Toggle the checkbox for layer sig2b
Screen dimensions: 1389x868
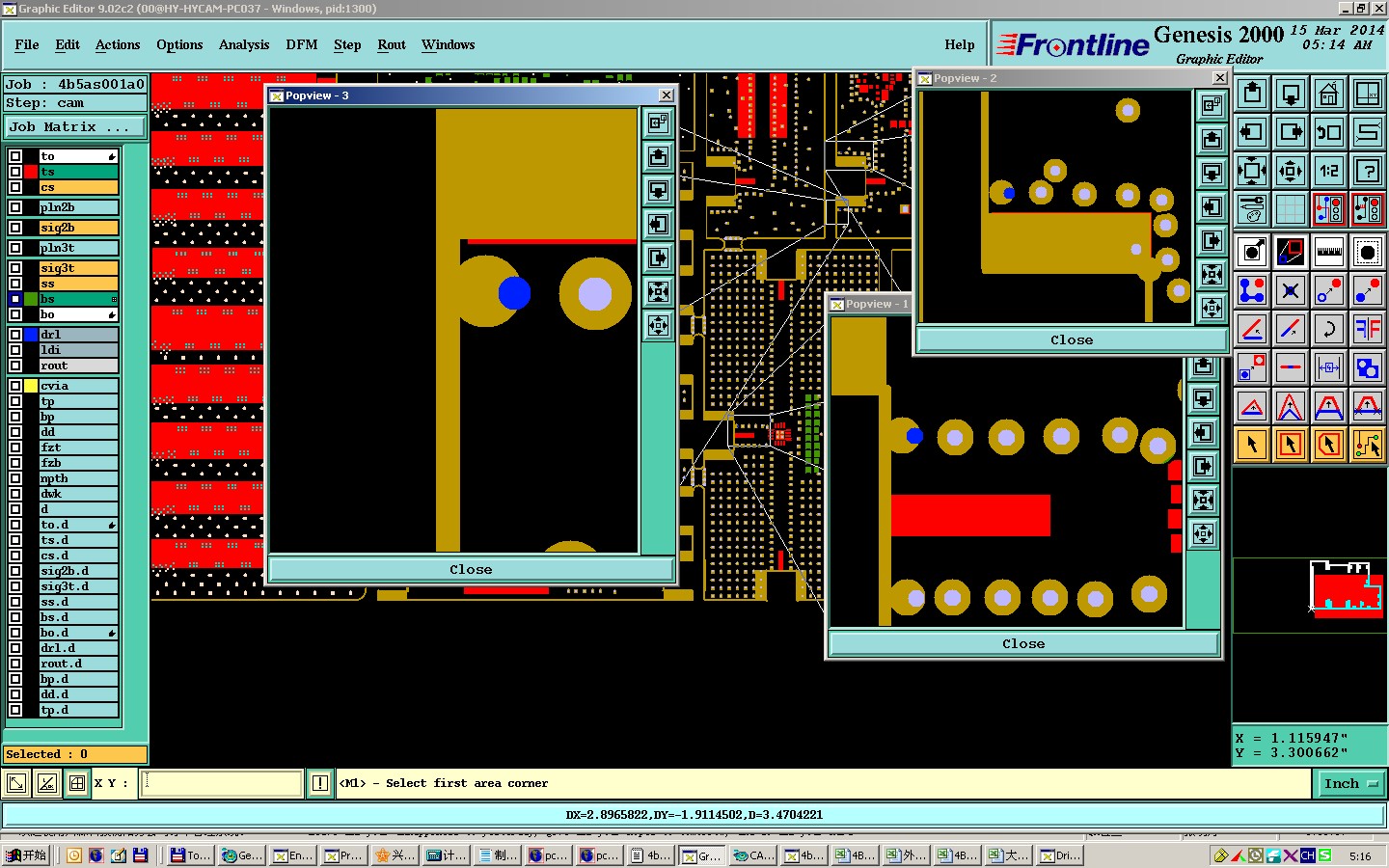pos(15,228)
